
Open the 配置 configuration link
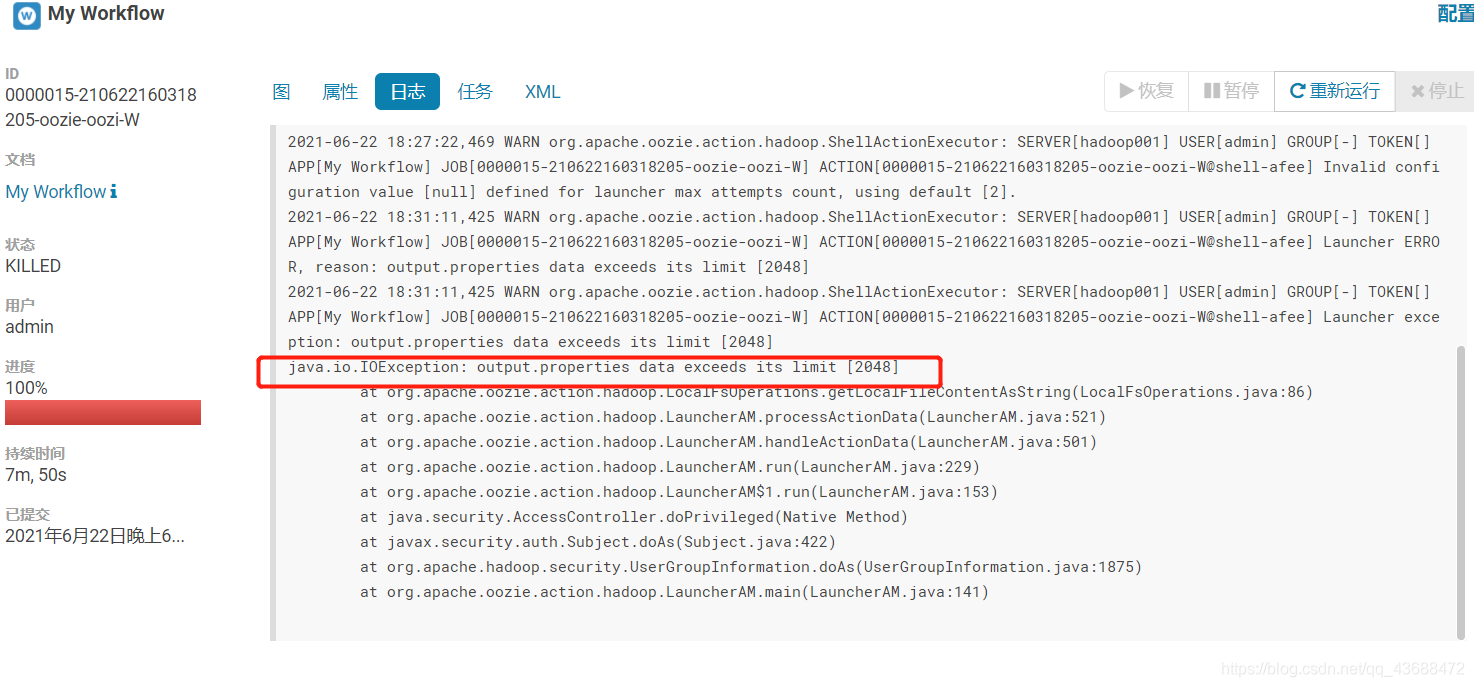click(x=1455, y=13)
